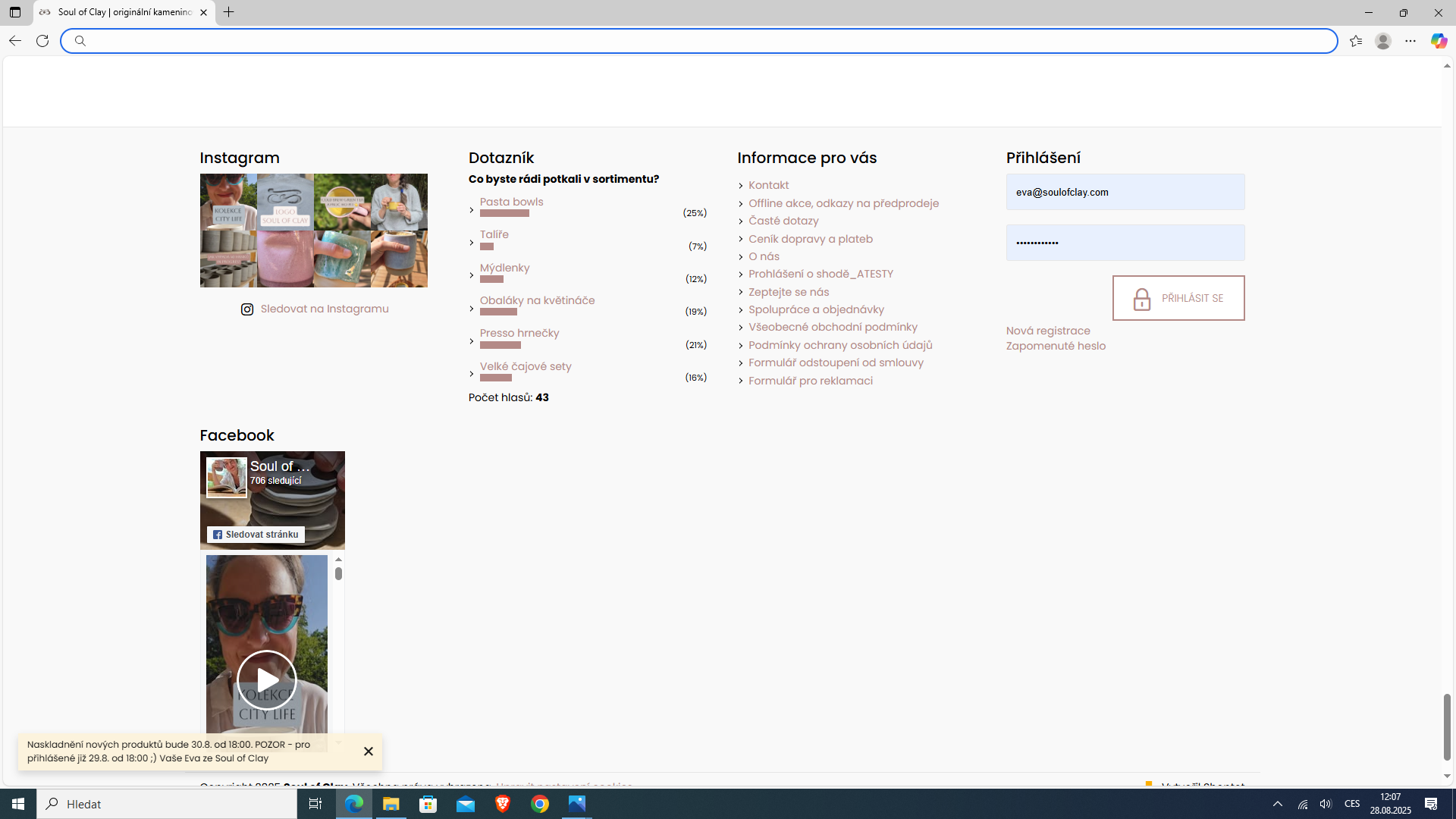1456x819 pixels.
Task: Vote for Obaláky na květináče
Action: click(537, 300)
